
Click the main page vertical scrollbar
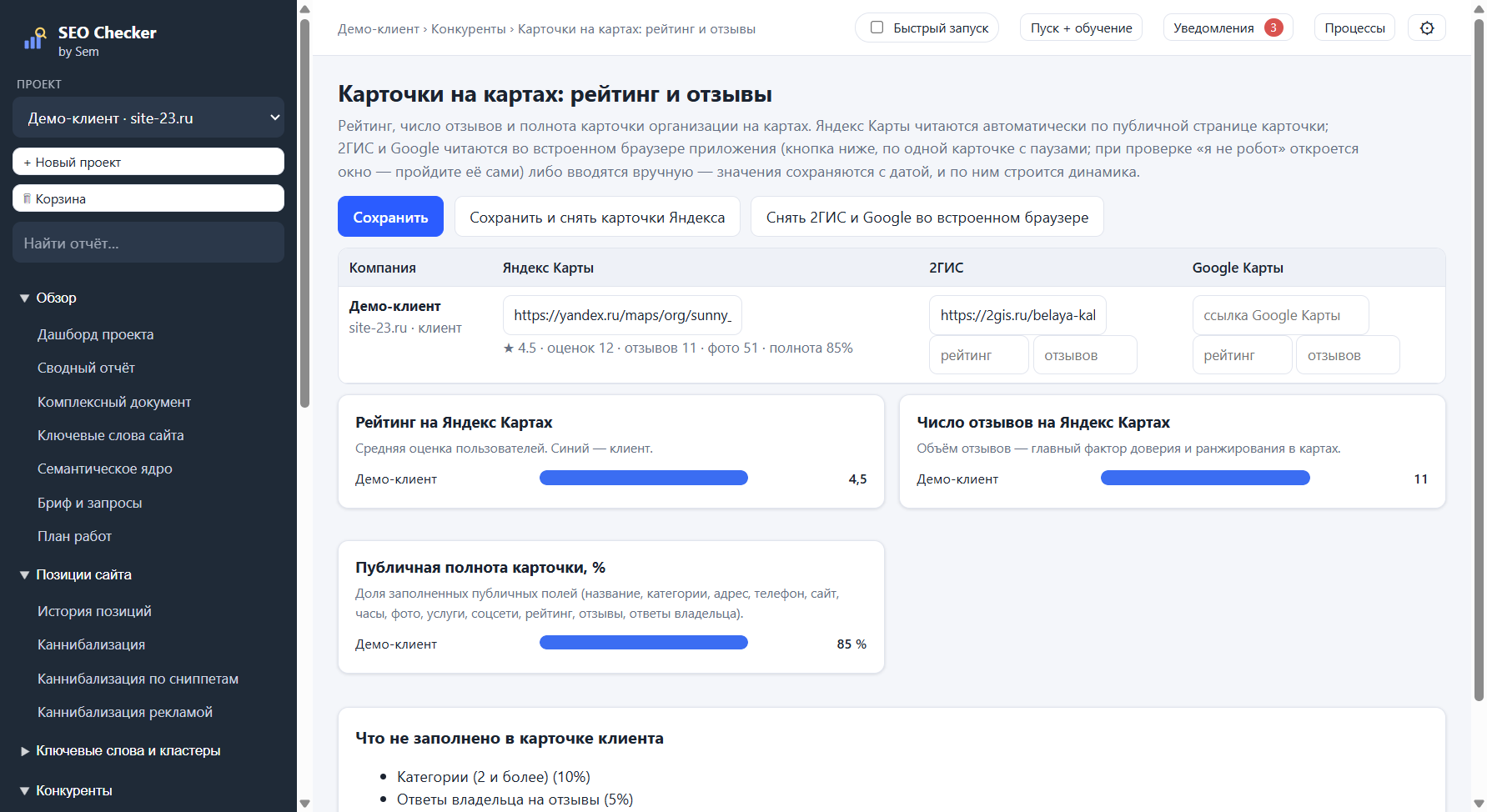click(x=1479, y=358)
